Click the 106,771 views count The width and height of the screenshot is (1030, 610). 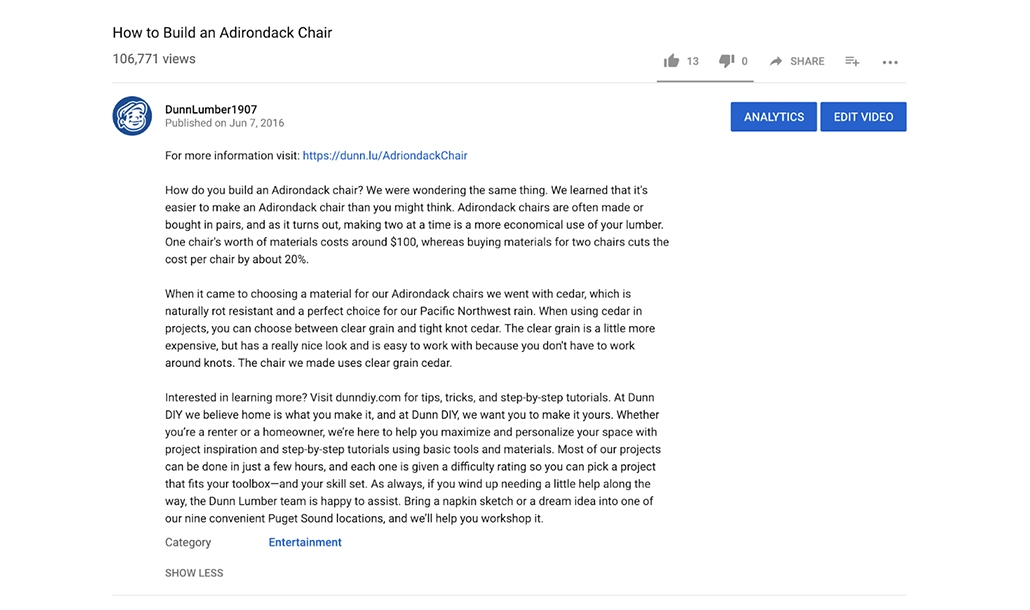pyautogui.click(x=154, y=59)
